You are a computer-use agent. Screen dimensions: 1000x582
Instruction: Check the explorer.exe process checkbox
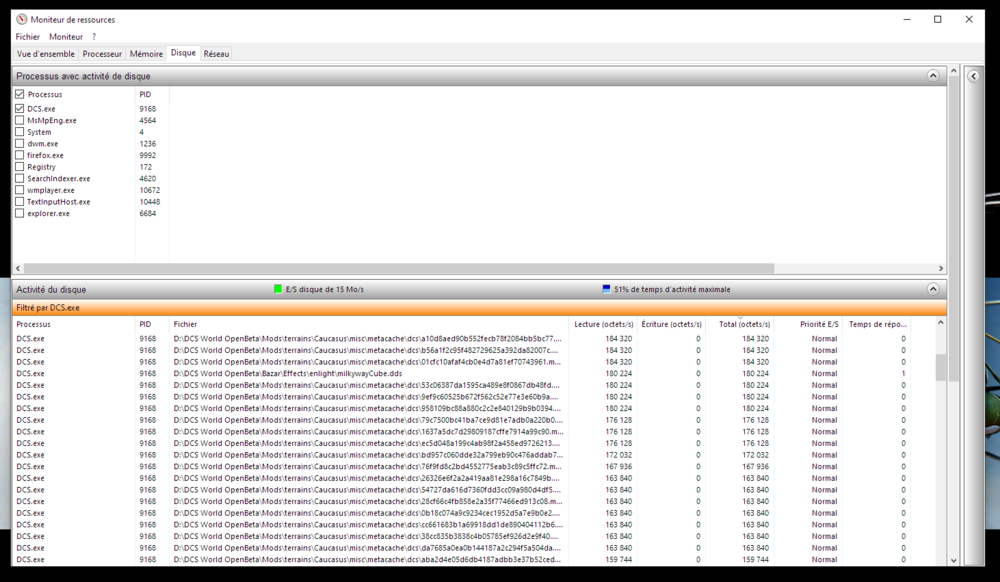pyautogui.click(x=20, y=213)
